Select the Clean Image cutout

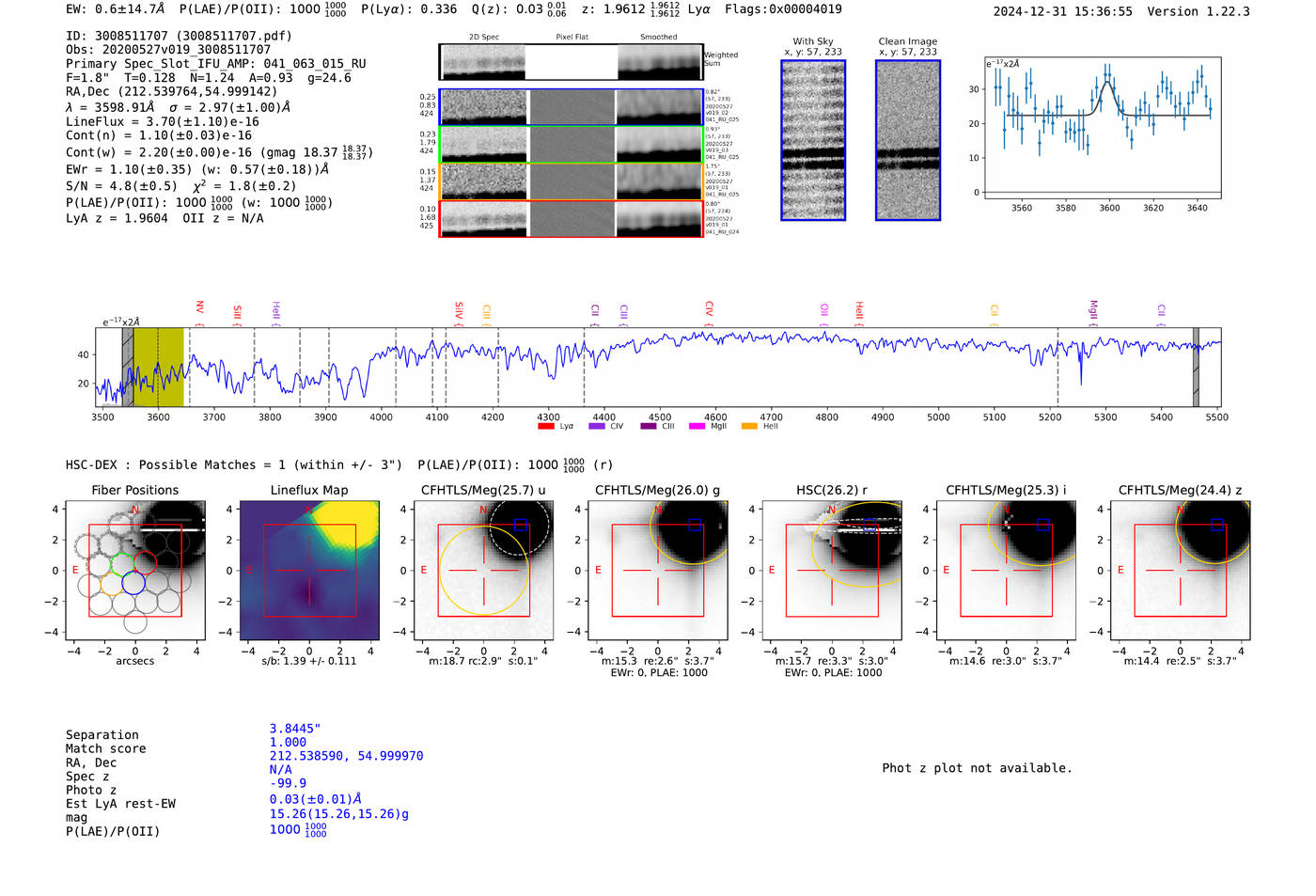[908, 140]
